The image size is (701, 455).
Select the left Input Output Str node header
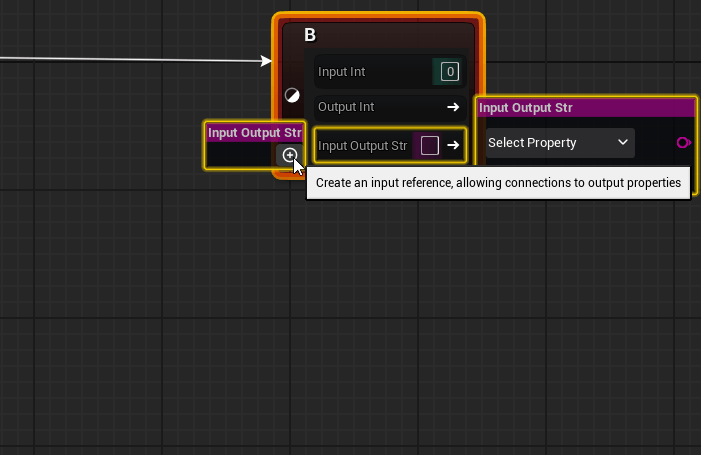pyautogui.click(x=254, y=133)
